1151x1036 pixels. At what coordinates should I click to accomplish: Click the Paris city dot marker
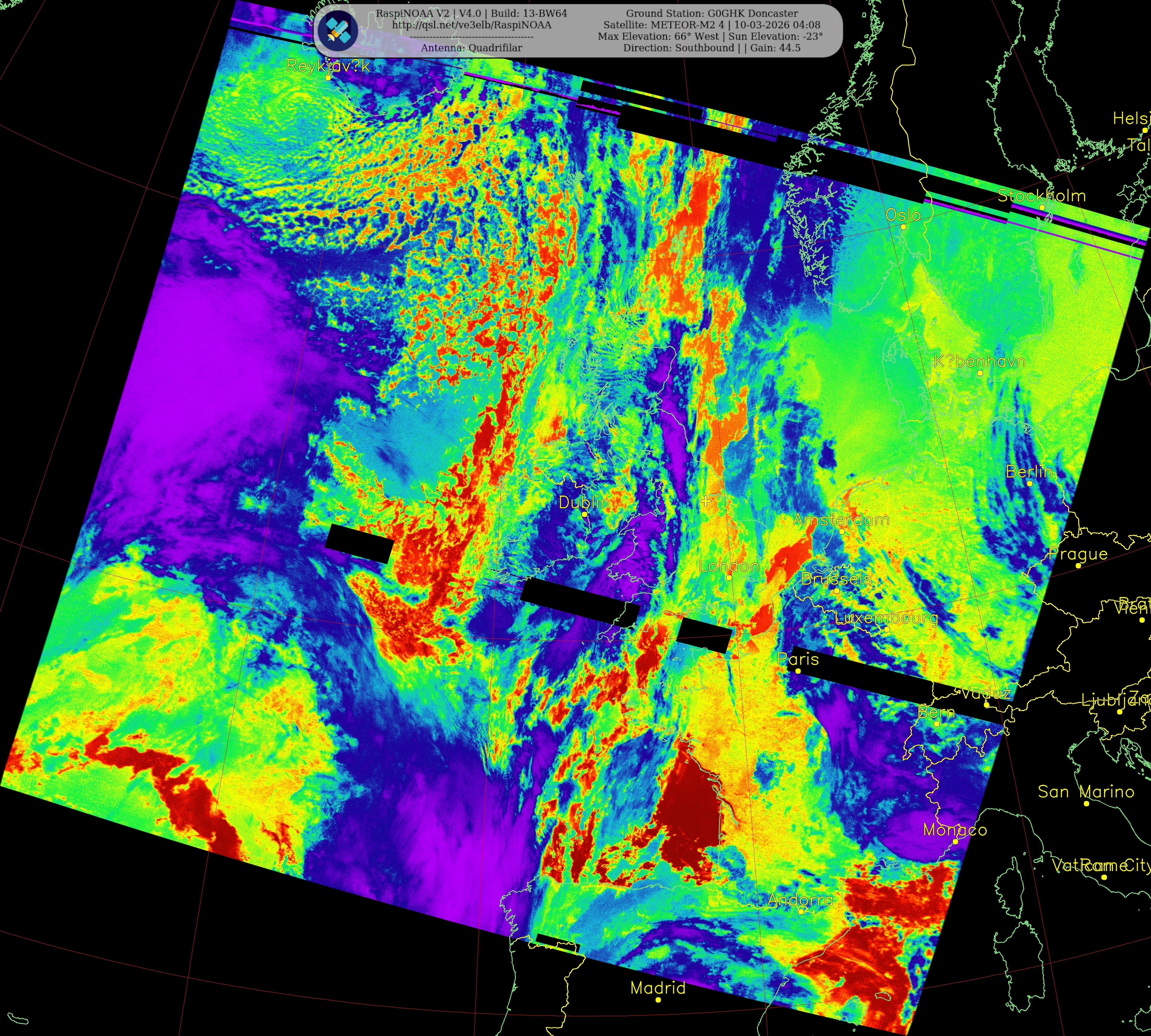click(x=798, y=671)
